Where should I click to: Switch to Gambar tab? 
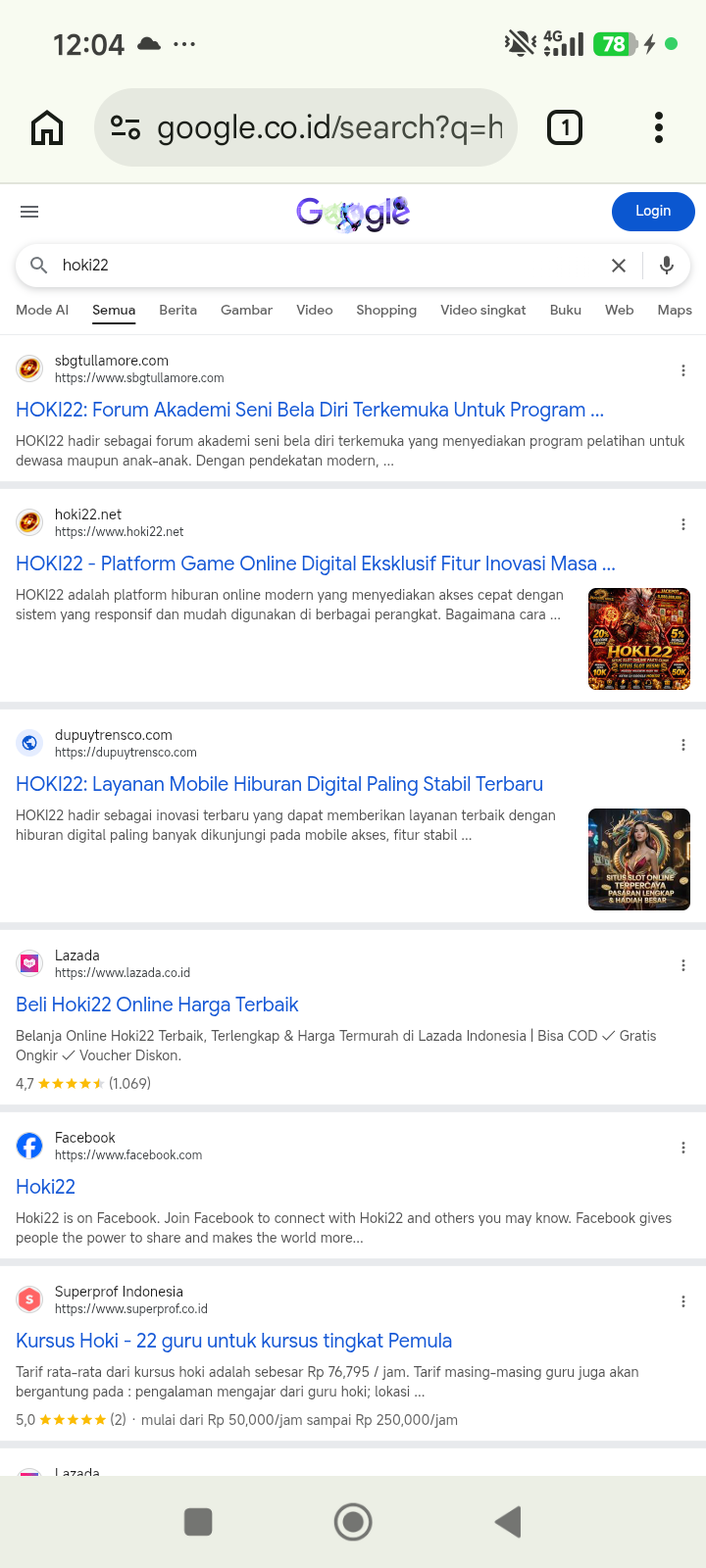click(246, 310)
